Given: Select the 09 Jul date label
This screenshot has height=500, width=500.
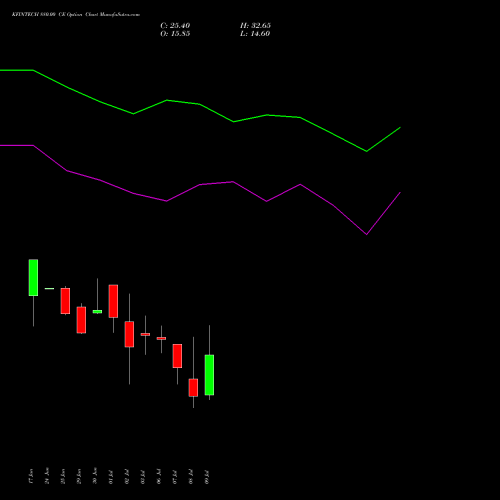Looking at the screenshot, I should (207, 477).
